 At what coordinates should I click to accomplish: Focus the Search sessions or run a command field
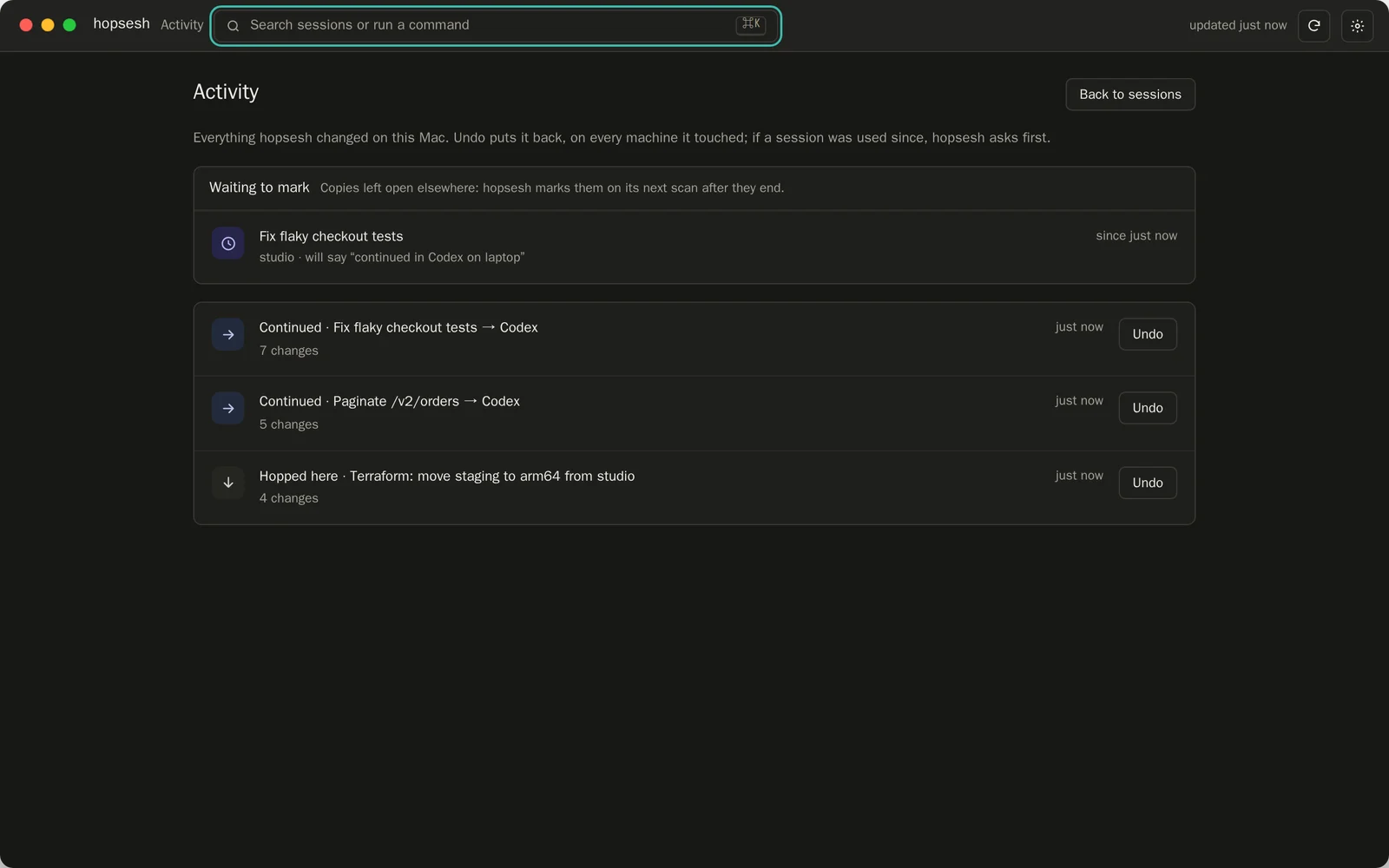tap(496, 25)
